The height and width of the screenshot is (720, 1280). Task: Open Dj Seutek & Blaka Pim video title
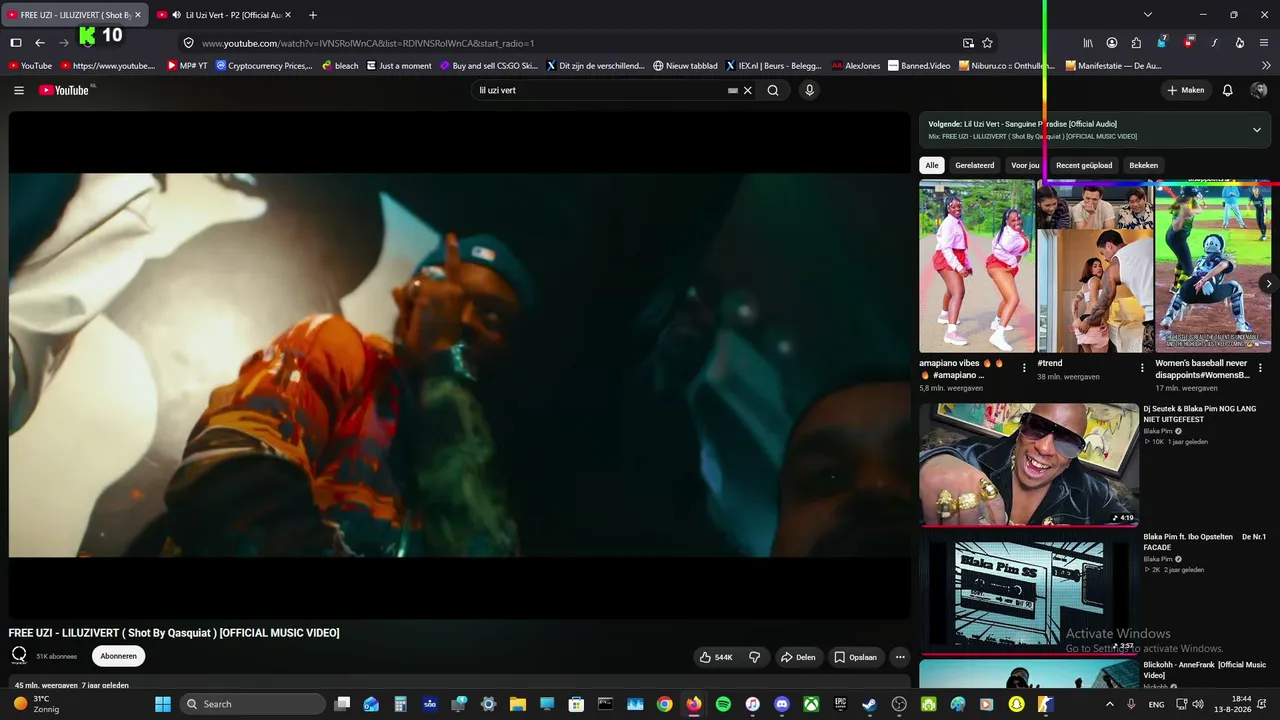coord(1200,414)
